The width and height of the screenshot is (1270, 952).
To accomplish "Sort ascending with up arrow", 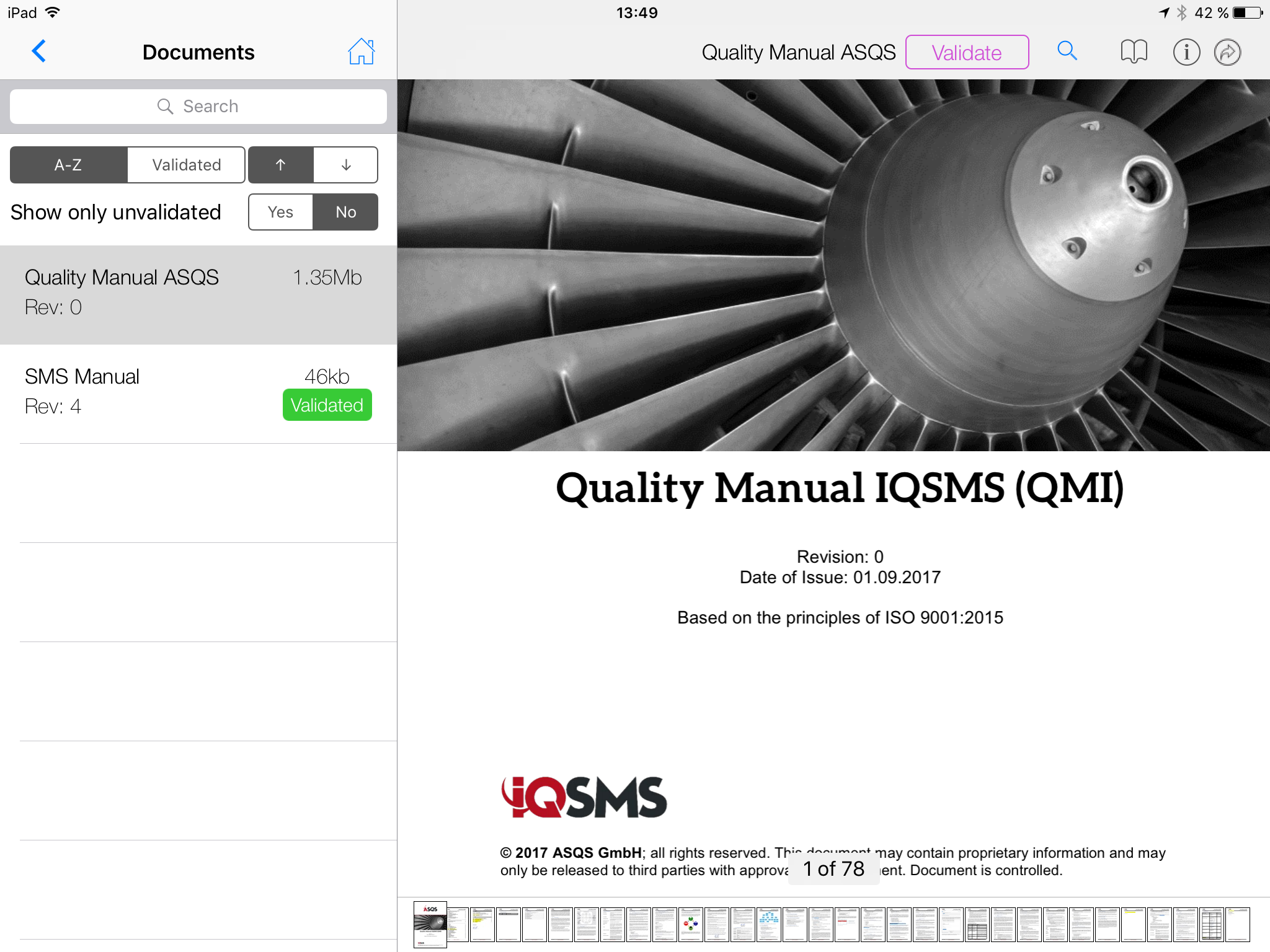I will pos(280,165).
